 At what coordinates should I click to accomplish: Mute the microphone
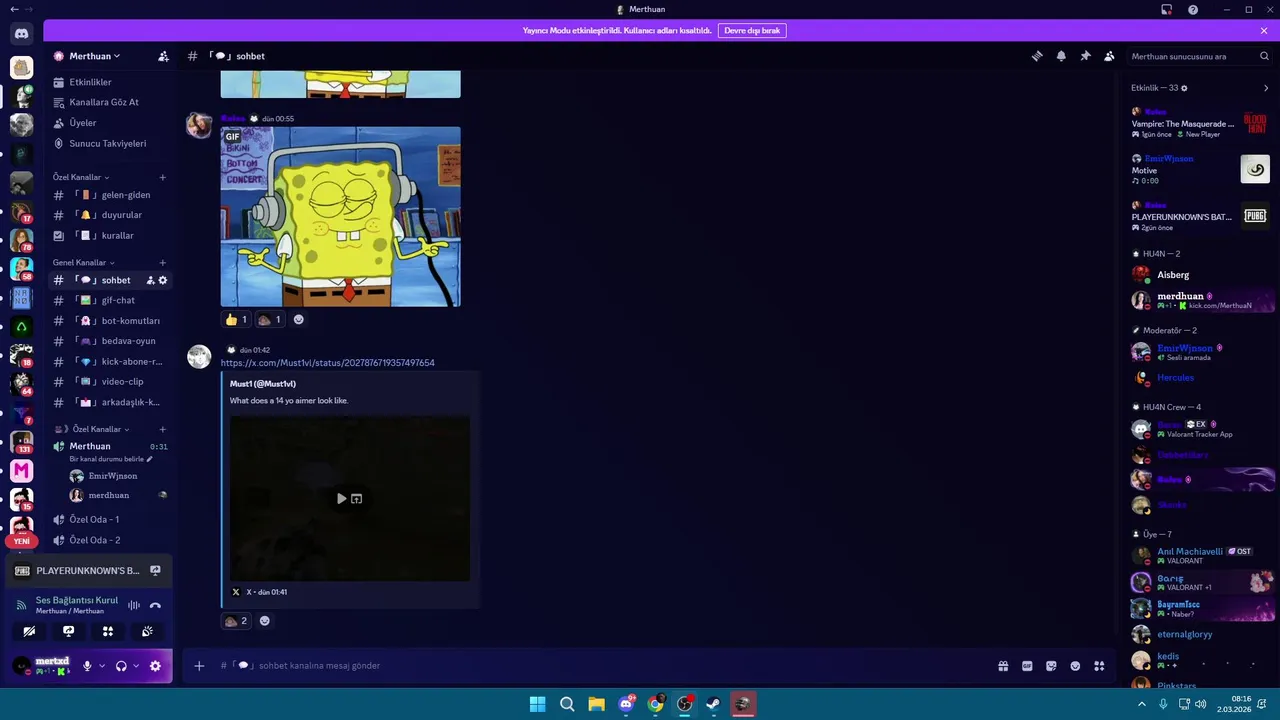click(x=87, y=666)
